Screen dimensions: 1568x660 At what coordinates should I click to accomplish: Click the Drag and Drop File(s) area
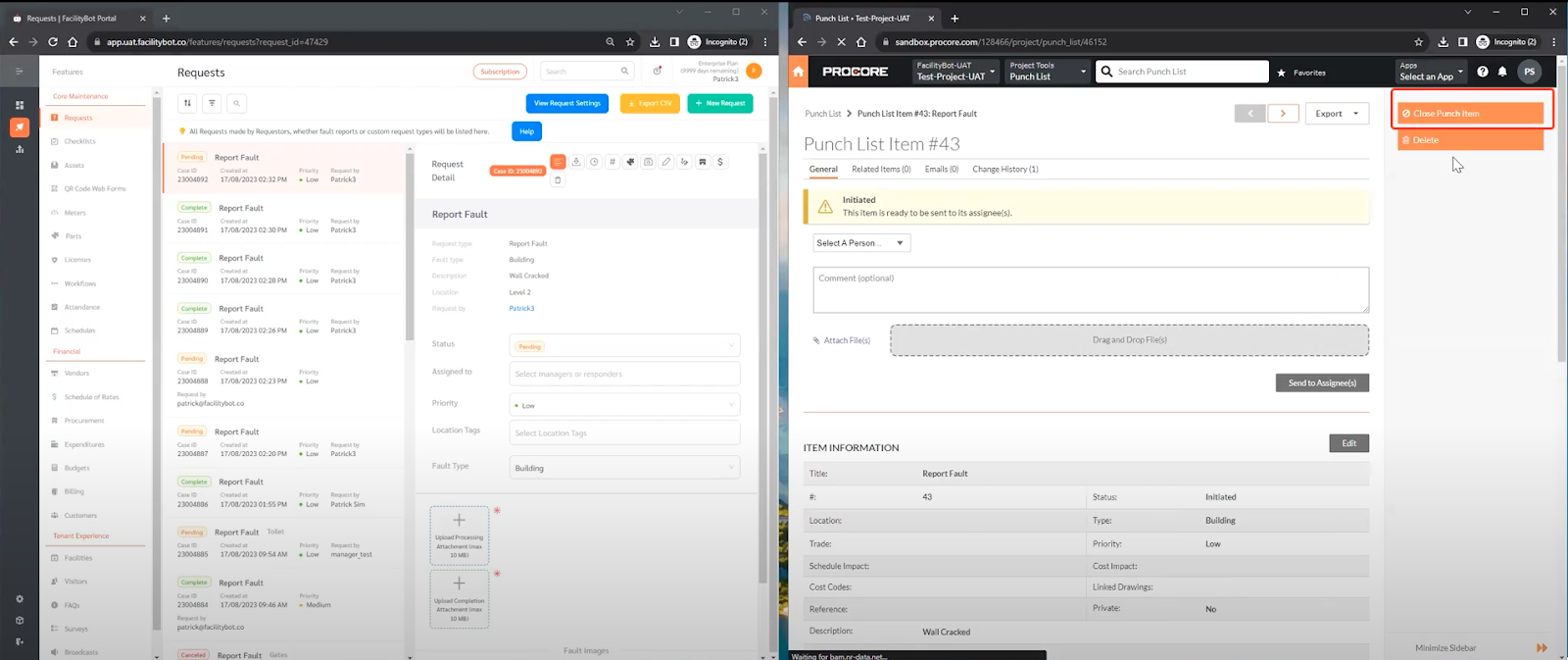(x=1129, y=340)
